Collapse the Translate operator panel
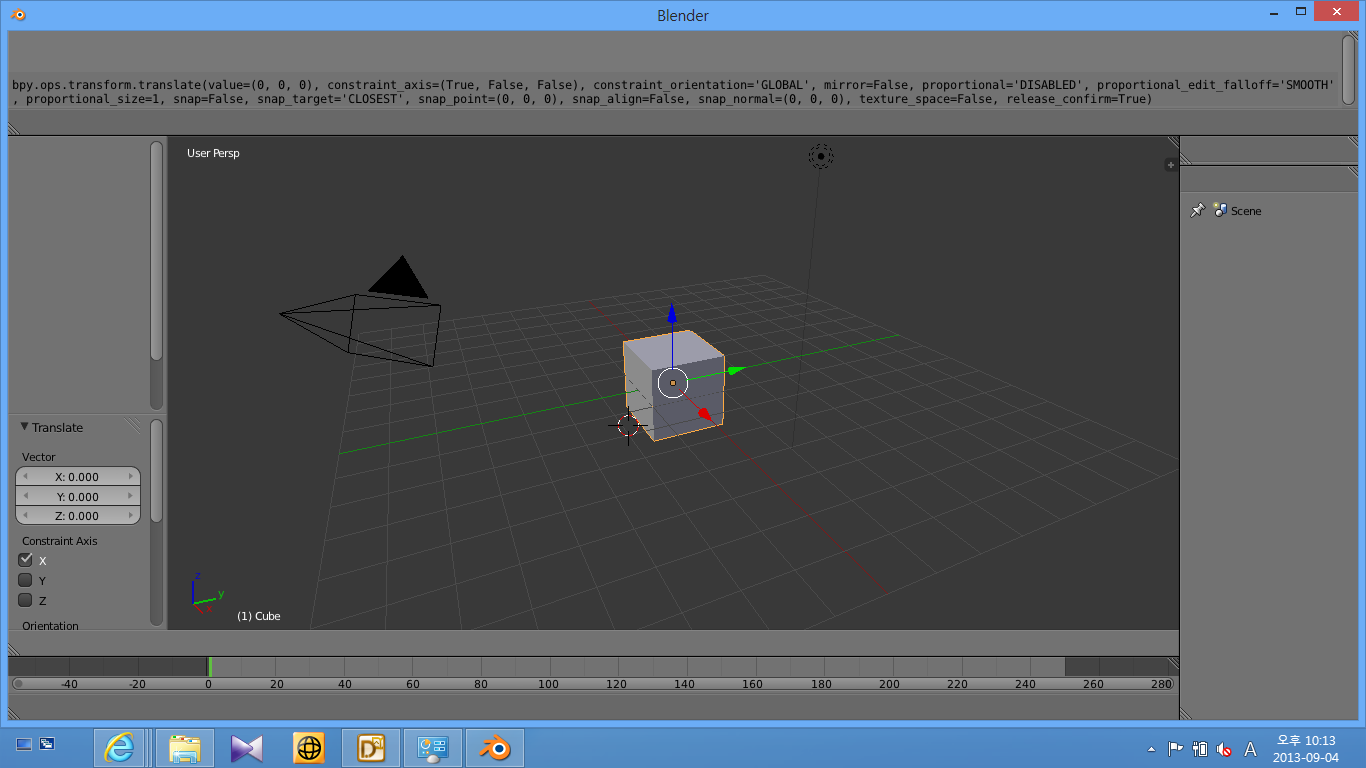The height and width of the screenshot is (768, 1366). pyautogui.click(x=25, y=427)
